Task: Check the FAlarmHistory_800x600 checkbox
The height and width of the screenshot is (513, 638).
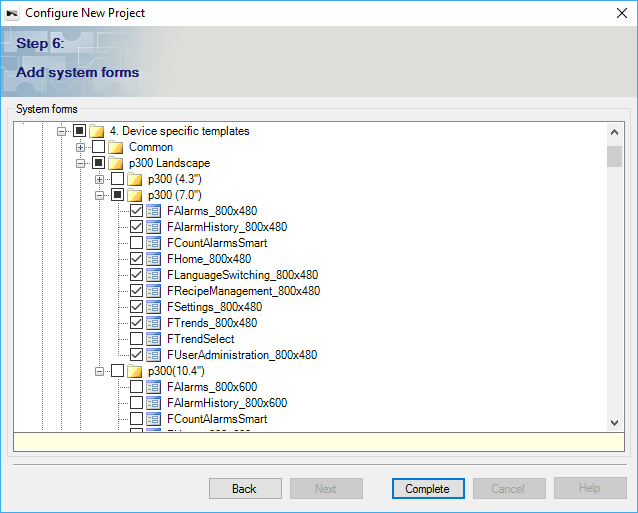Action: [x=136, y=403]
